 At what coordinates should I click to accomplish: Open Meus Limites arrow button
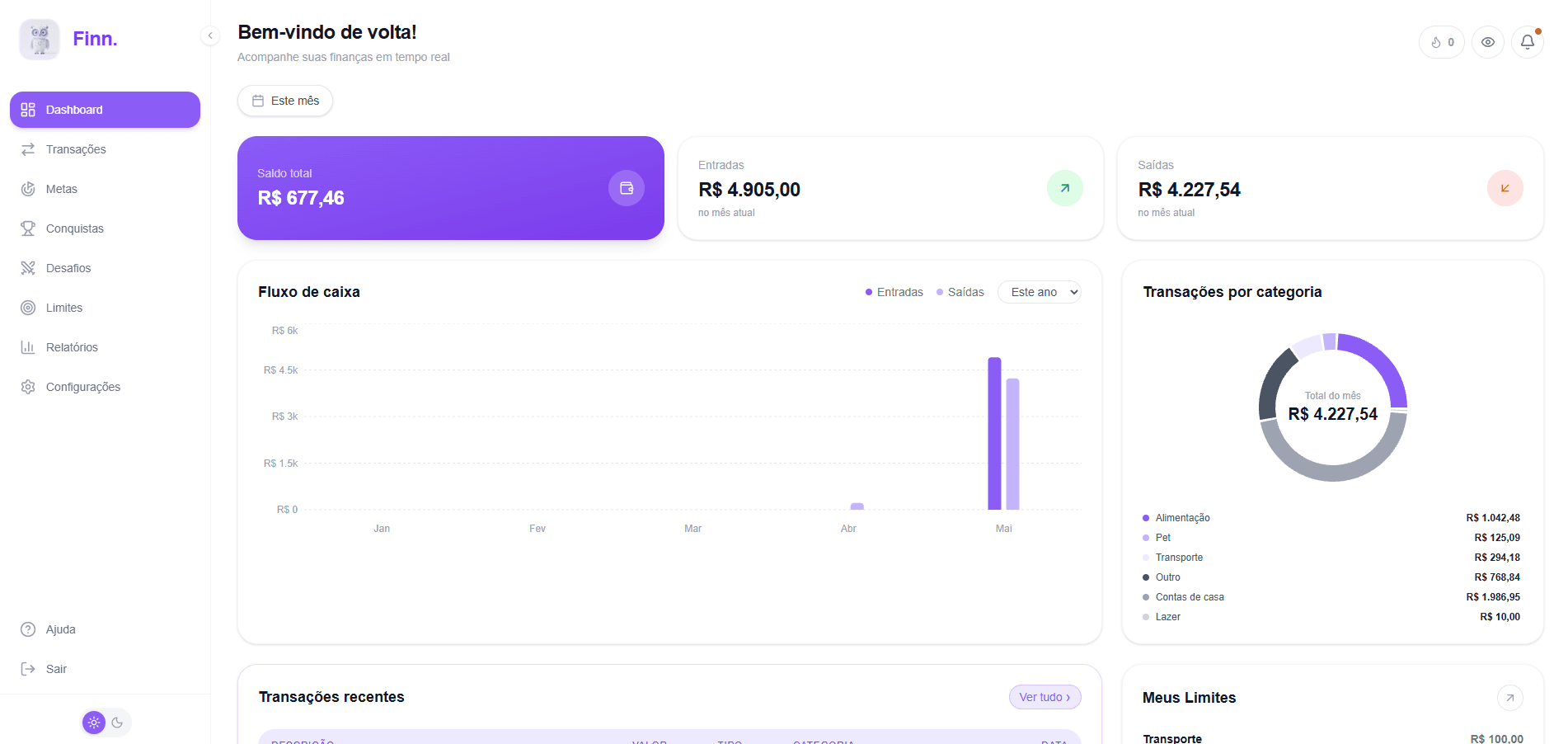(x=1510, y=698)
